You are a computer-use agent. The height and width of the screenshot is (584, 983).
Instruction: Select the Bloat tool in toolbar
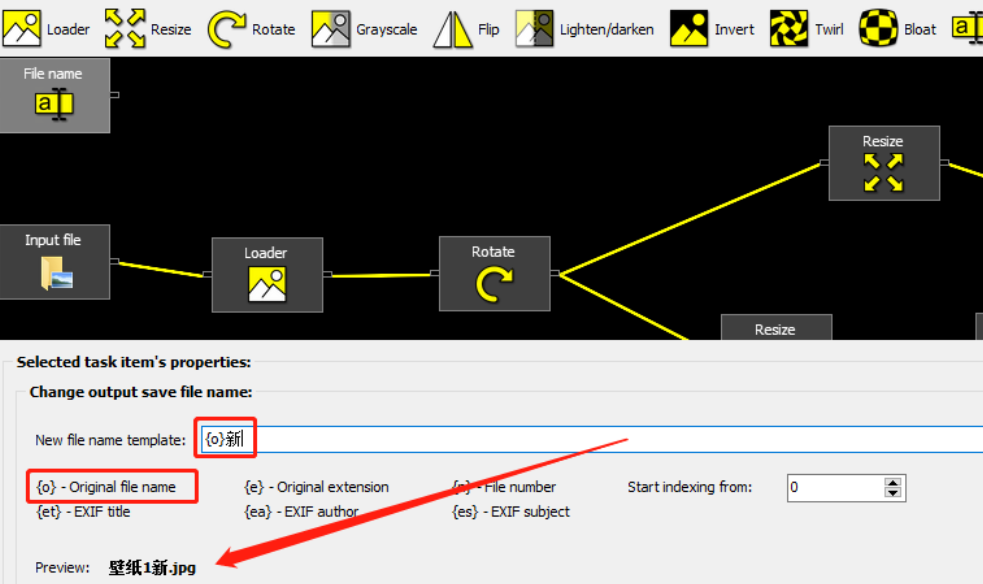pyautogui.click(x=898, y=29)
